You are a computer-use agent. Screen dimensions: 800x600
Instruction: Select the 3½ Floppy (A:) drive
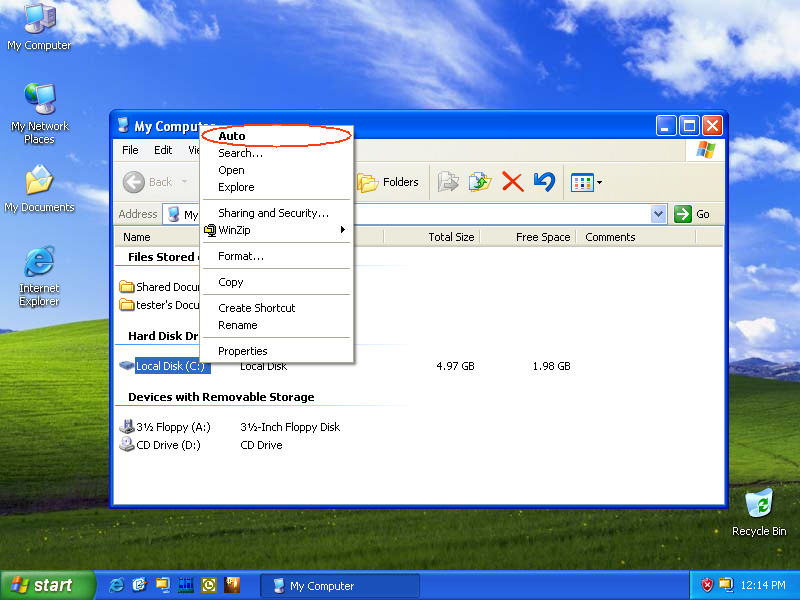click(165, 427)
